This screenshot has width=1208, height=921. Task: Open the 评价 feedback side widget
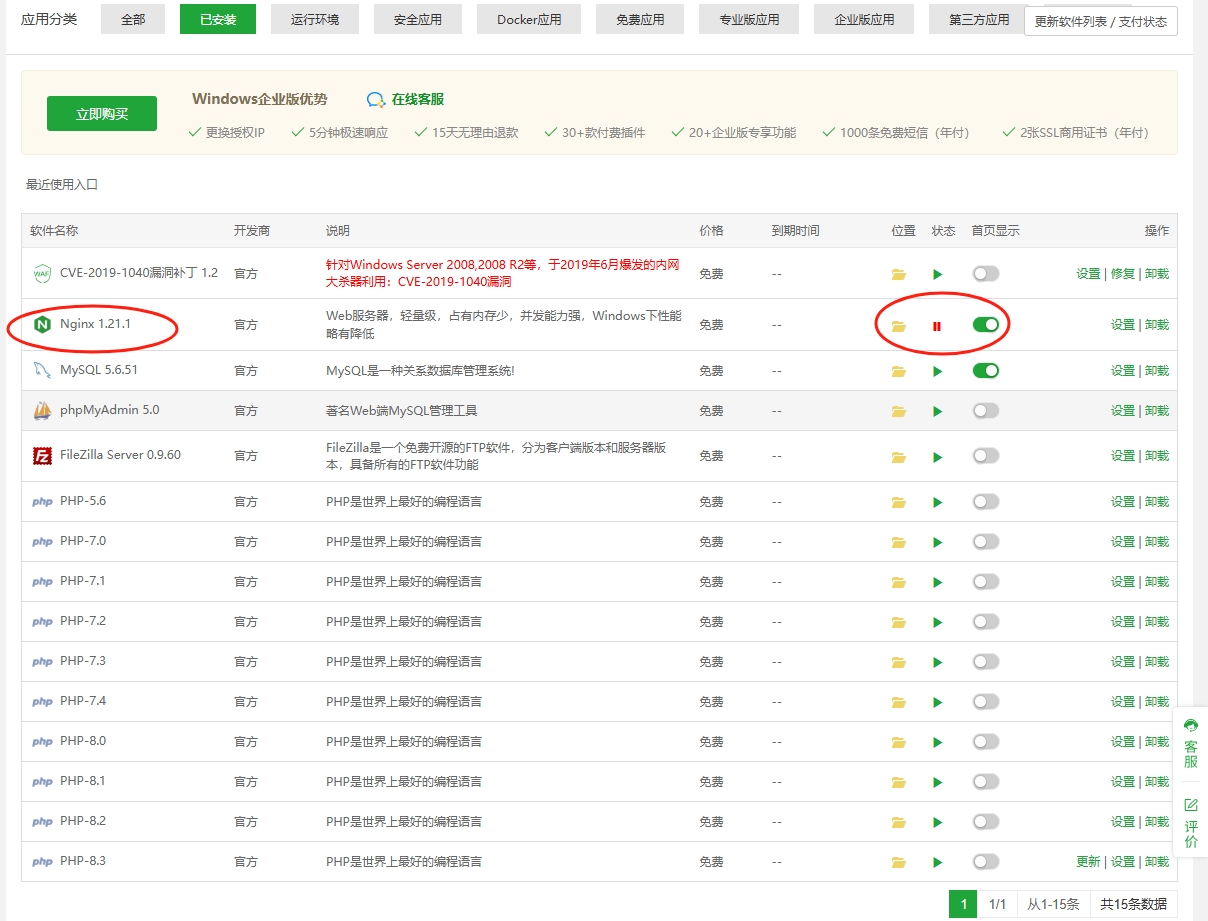(1191, 823)
